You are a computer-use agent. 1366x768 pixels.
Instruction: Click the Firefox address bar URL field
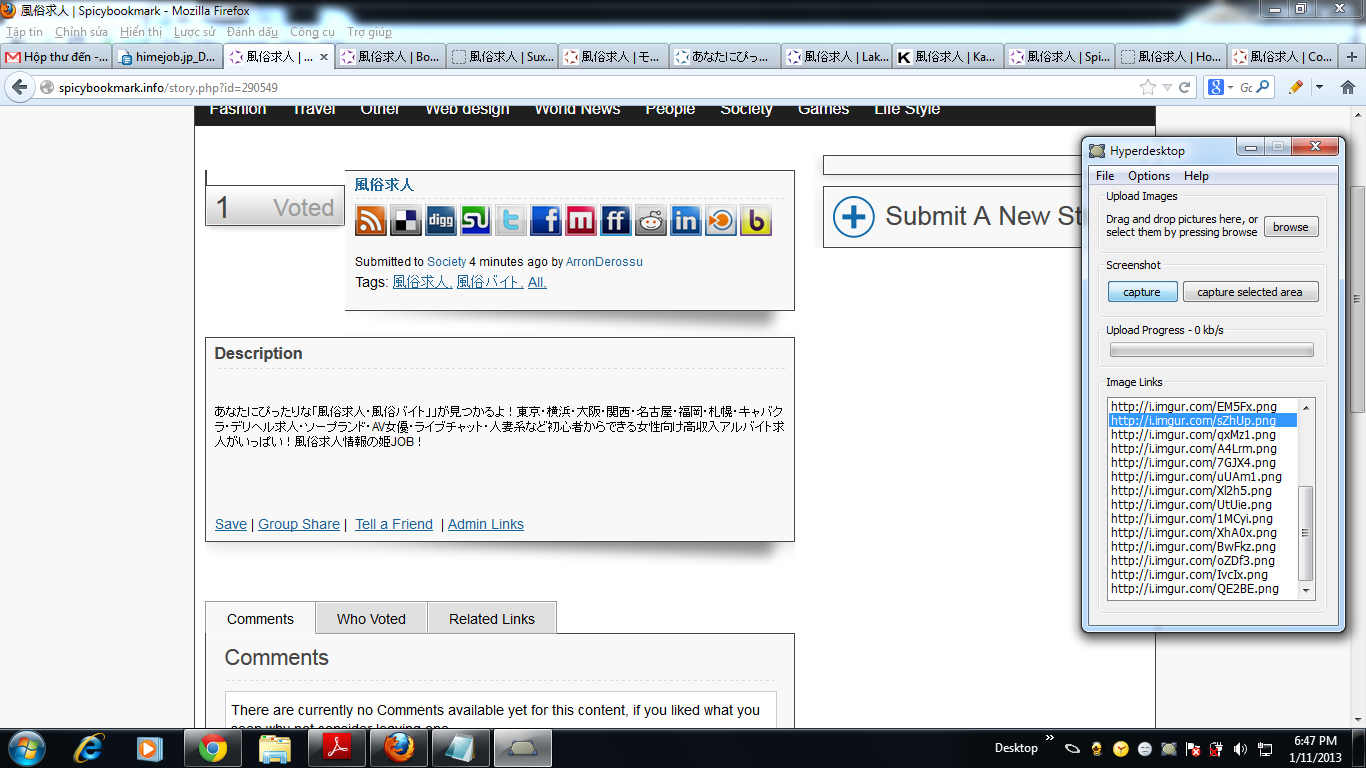pyautogui.click(x=596, y=88)
